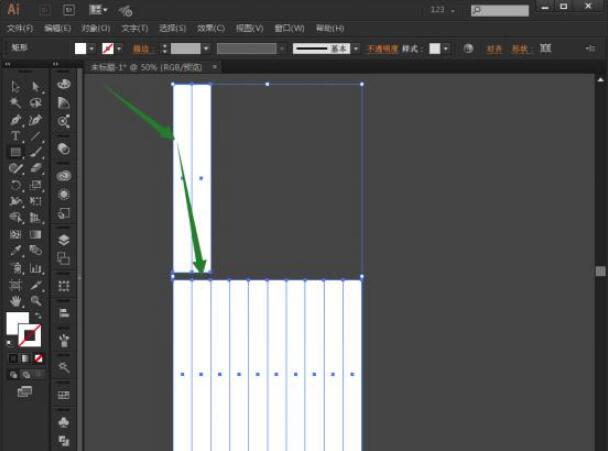Open the Layers panel icon
Image resolution: width=608 pixels, height=451 pixels.
[x=64, y=240]
